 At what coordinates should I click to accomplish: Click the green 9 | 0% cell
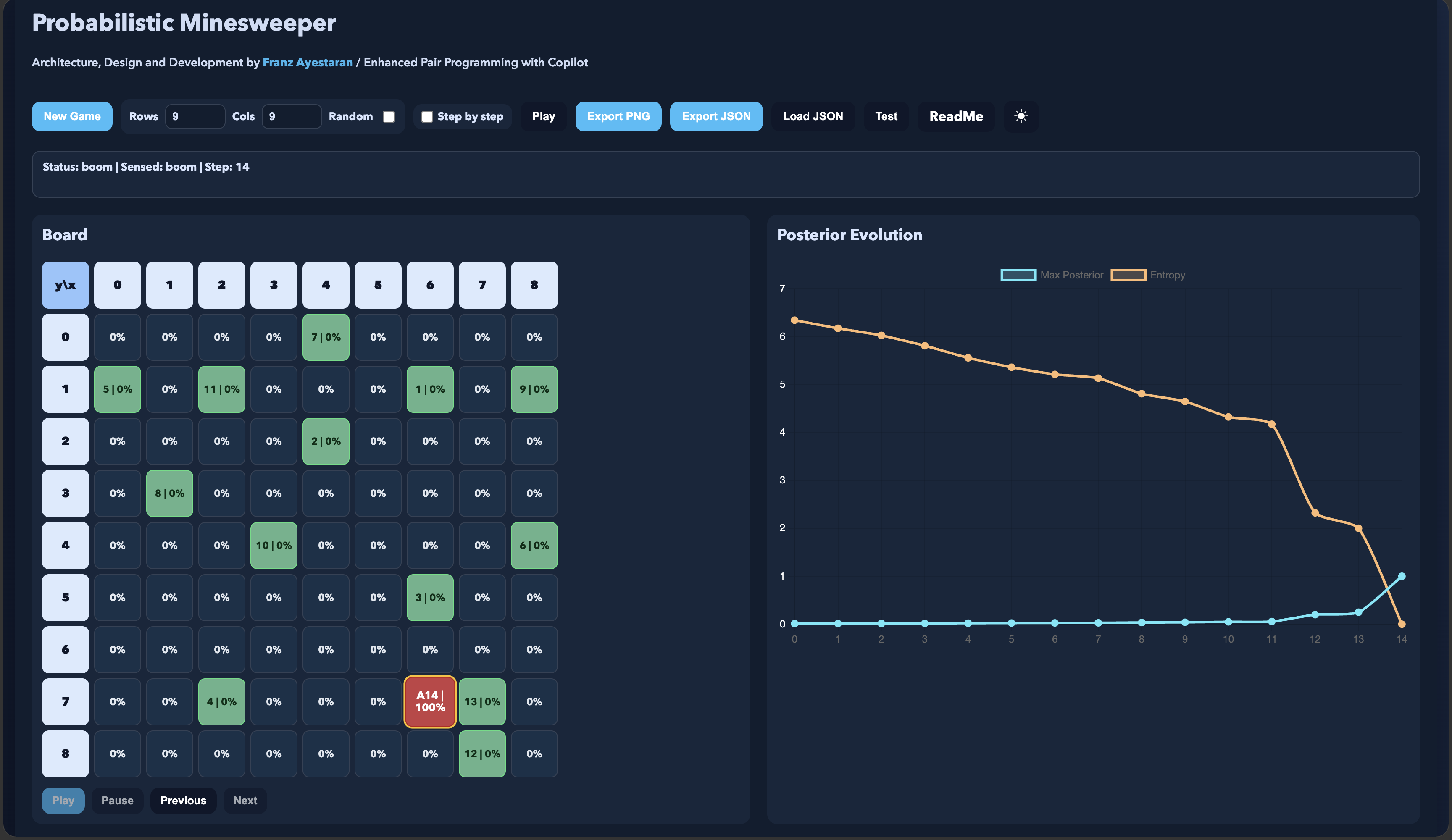(x=534, y=389)
